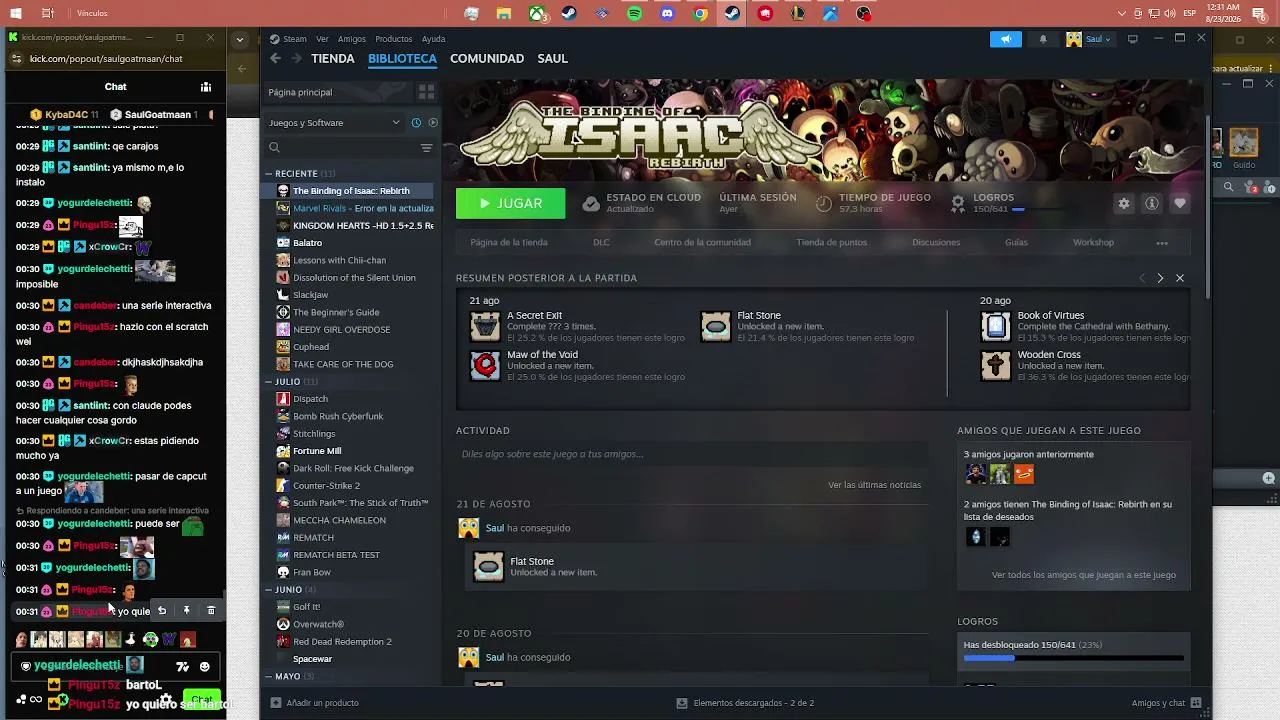Viewport: 1280px width, 720px height.
Task: Open Windows Start menu
Action: point(17,14)
